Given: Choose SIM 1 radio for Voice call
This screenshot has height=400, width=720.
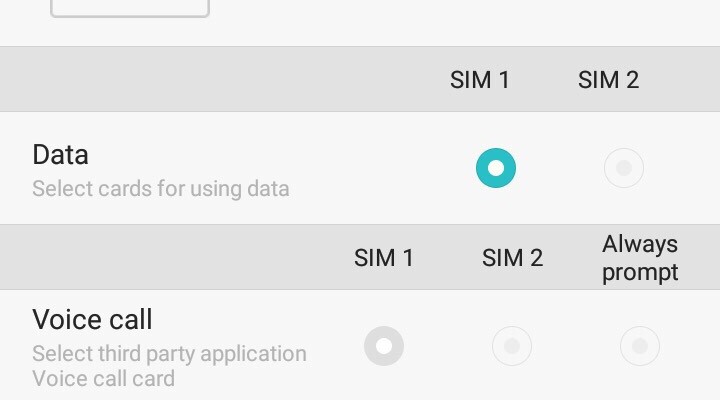Looking at the screenshot, I should click(384, 347).
